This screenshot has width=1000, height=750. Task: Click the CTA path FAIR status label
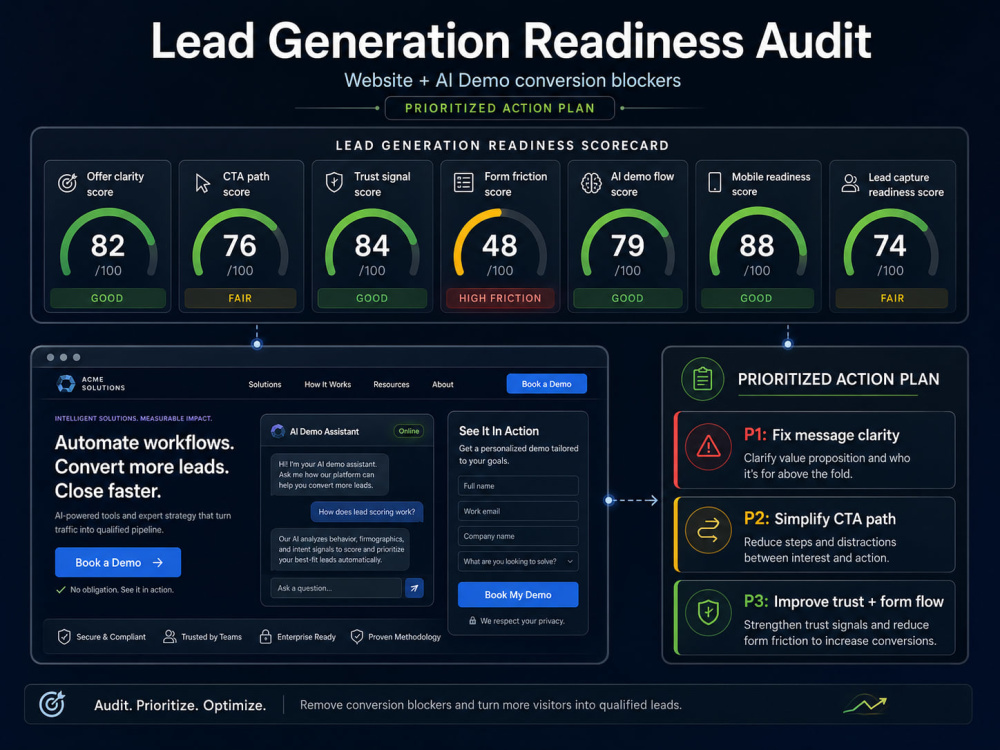(240, 298)
